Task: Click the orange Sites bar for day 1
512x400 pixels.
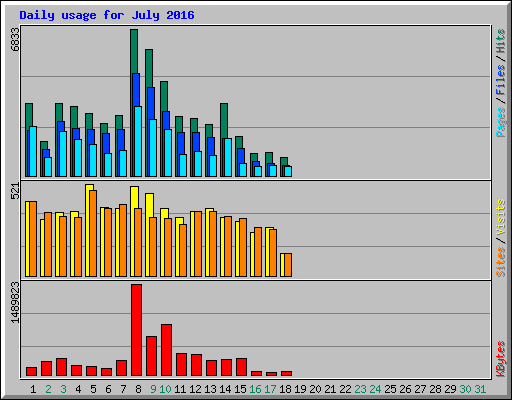Action: tap(33, 239)
